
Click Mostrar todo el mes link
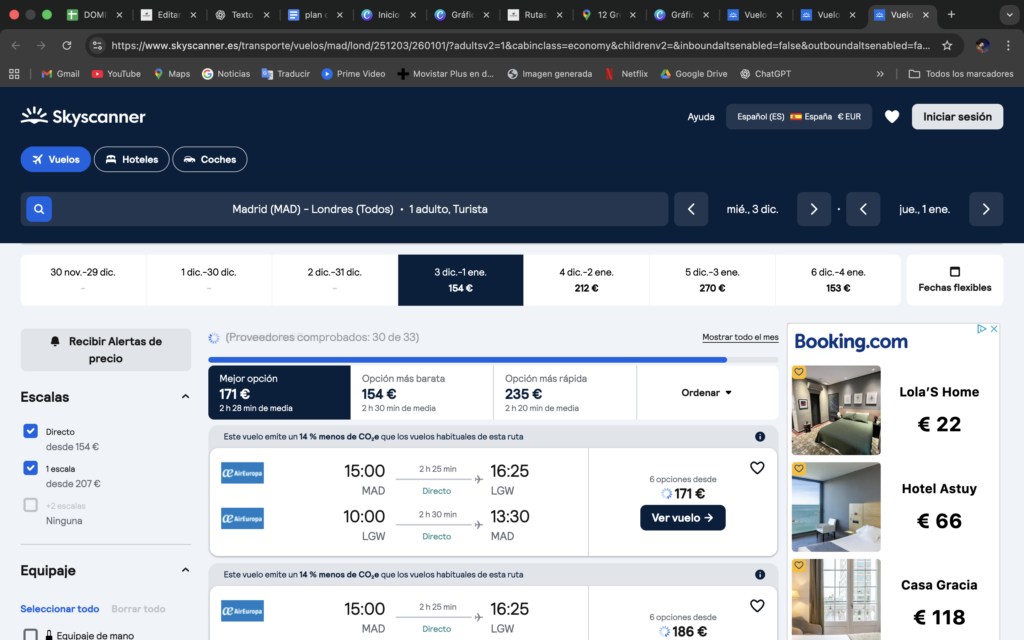(x=740, y=338)
